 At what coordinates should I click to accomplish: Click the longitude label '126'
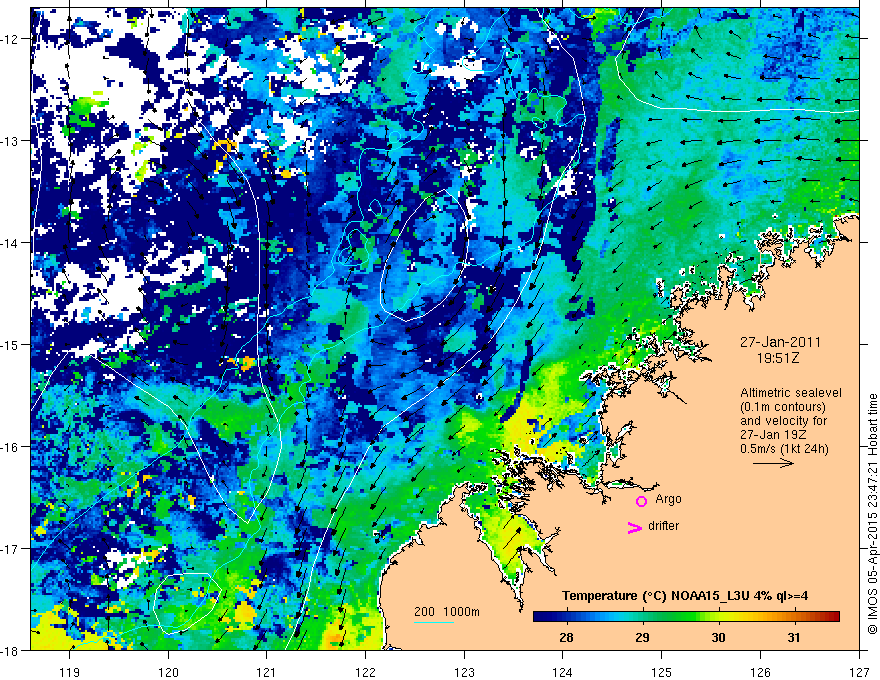pos(760,672)
